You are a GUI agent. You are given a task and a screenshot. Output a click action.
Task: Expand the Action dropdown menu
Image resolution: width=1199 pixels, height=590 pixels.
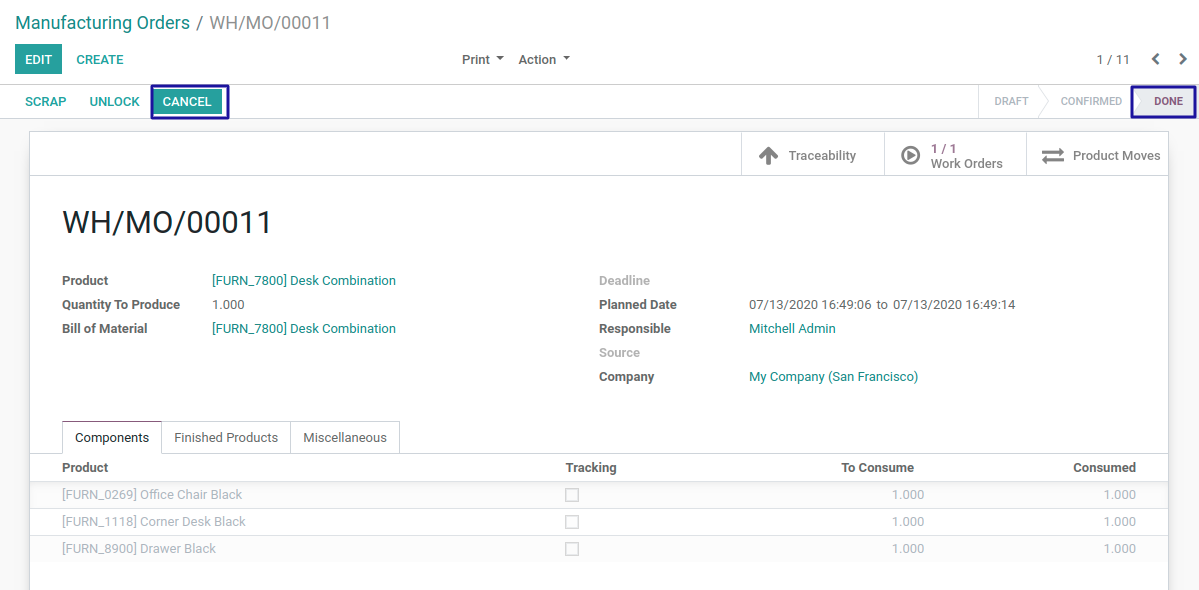click(543, 60)
